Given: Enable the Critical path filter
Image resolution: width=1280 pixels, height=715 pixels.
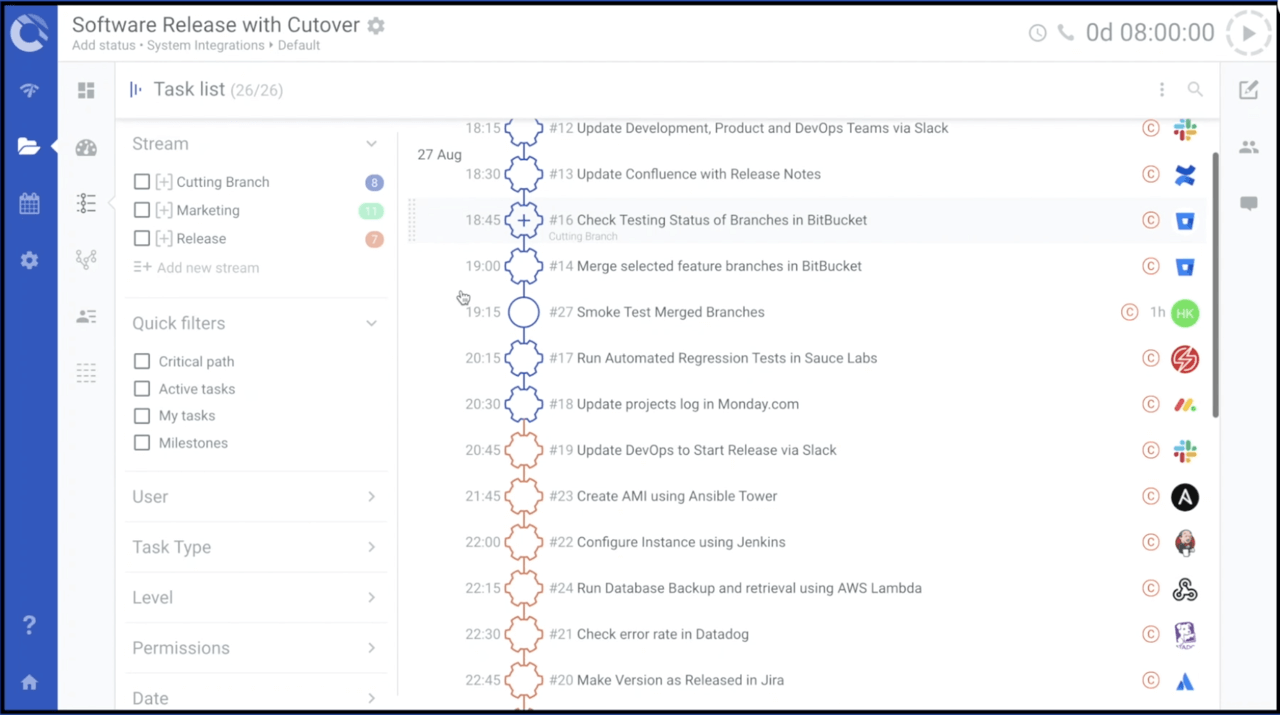Looking at the screenshot, I should [140, 361].
